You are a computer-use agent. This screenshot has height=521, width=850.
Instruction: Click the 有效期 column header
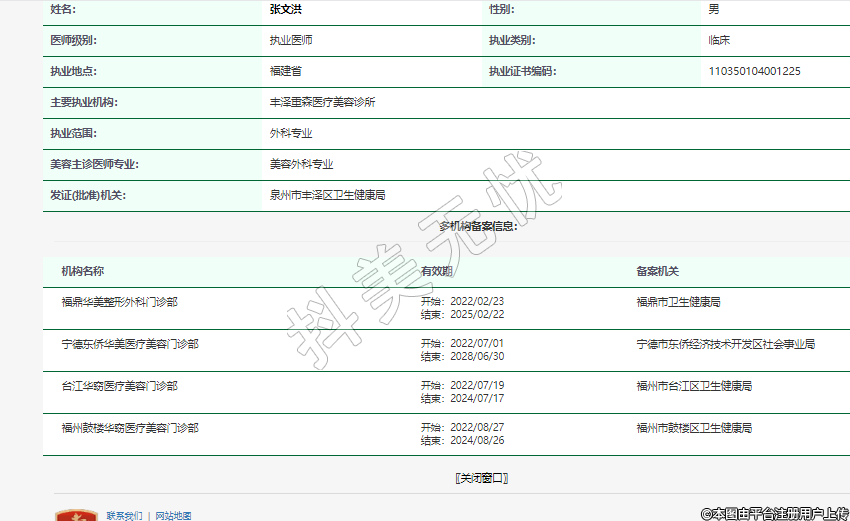coord(437,271)
